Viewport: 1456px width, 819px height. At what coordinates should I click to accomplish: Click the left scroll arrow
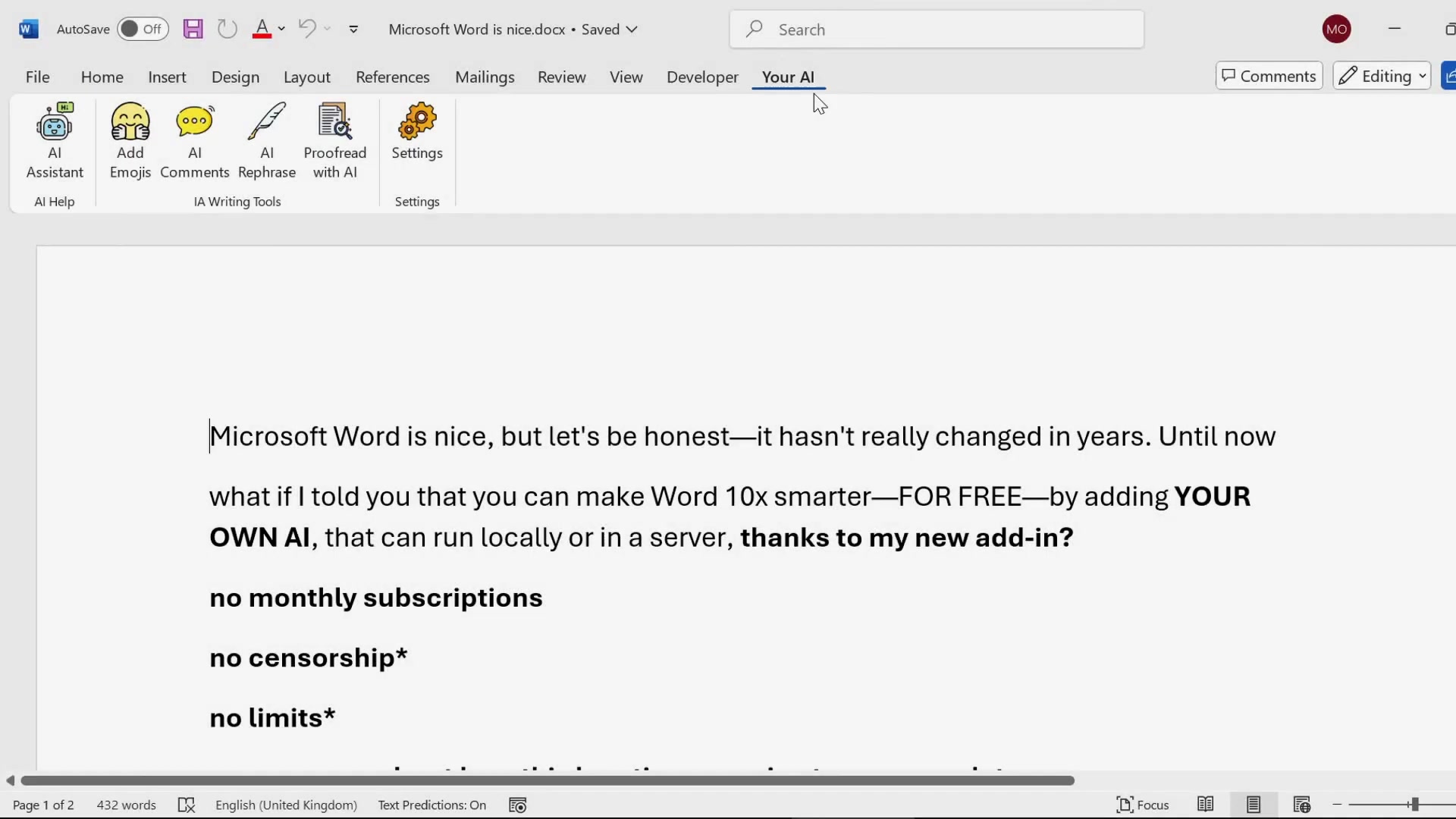(10, 780)
